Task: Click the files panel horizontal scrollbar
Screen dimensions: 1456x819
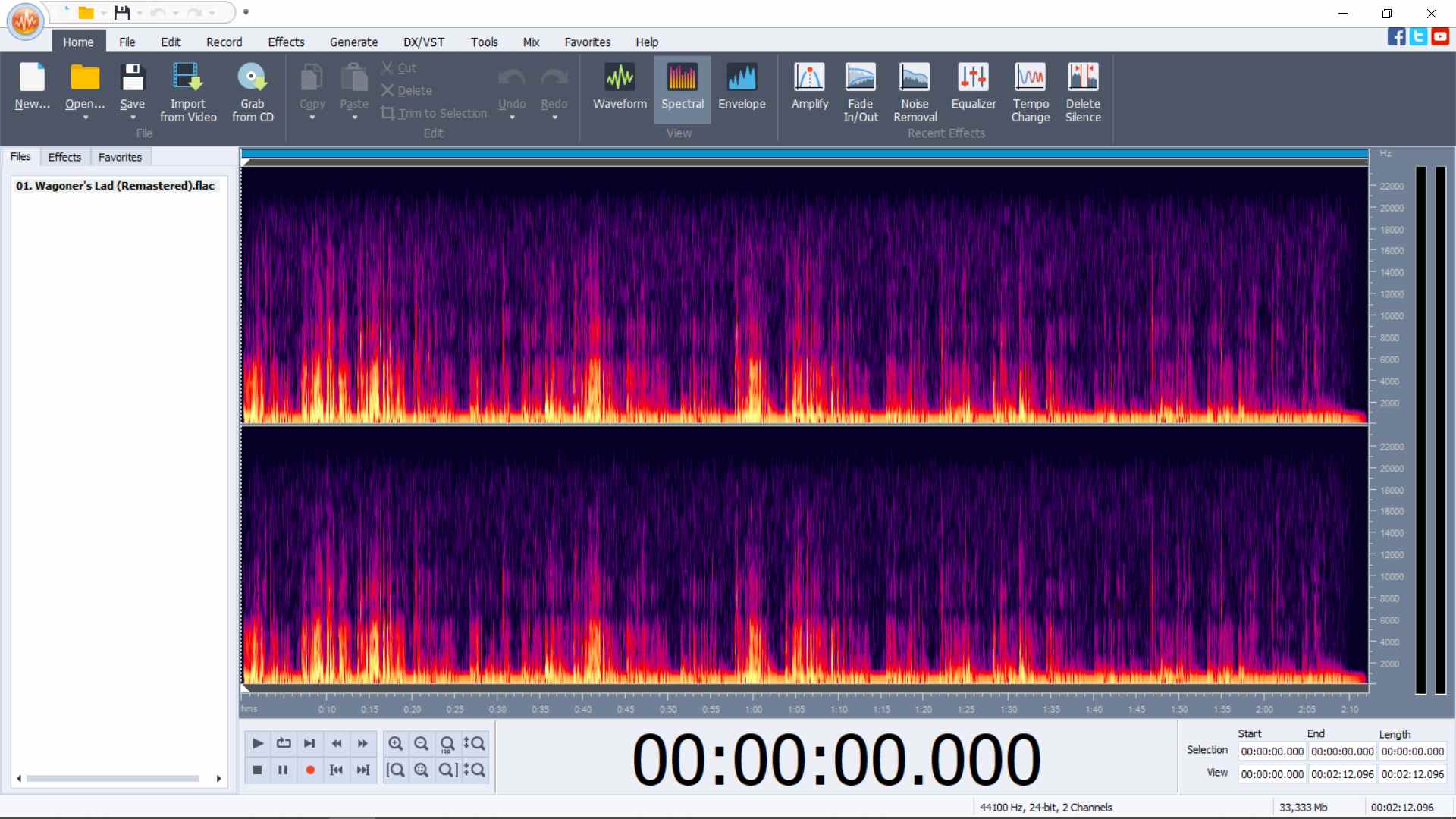Action: pyautogui.click(x=114, y=778)
